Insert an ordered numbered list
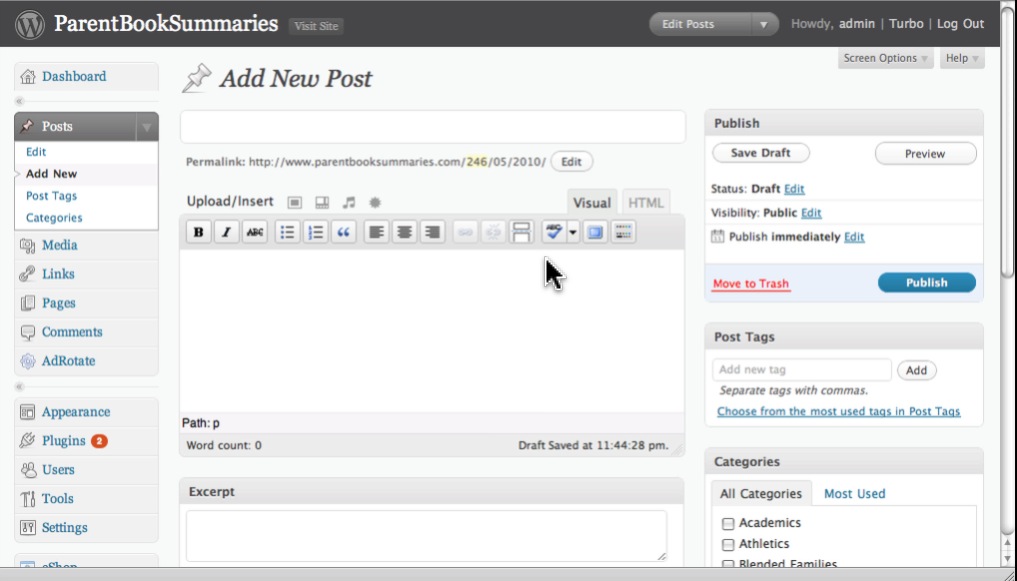Screen dimensions: 1017x581 coord(315,232)
